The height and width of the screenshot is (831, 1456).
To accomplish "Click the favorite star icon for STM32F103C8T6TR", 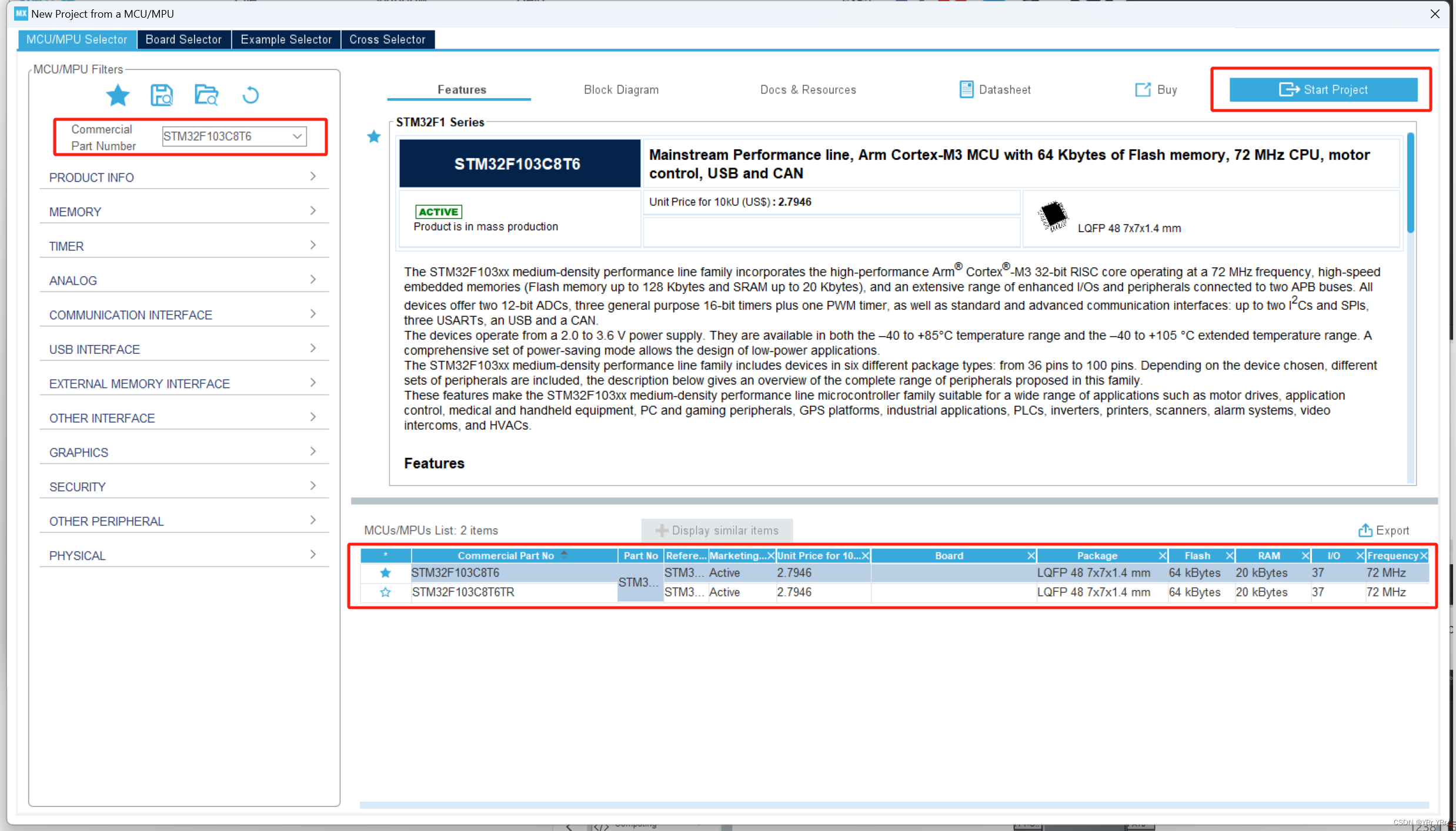I will pos(384,592).
